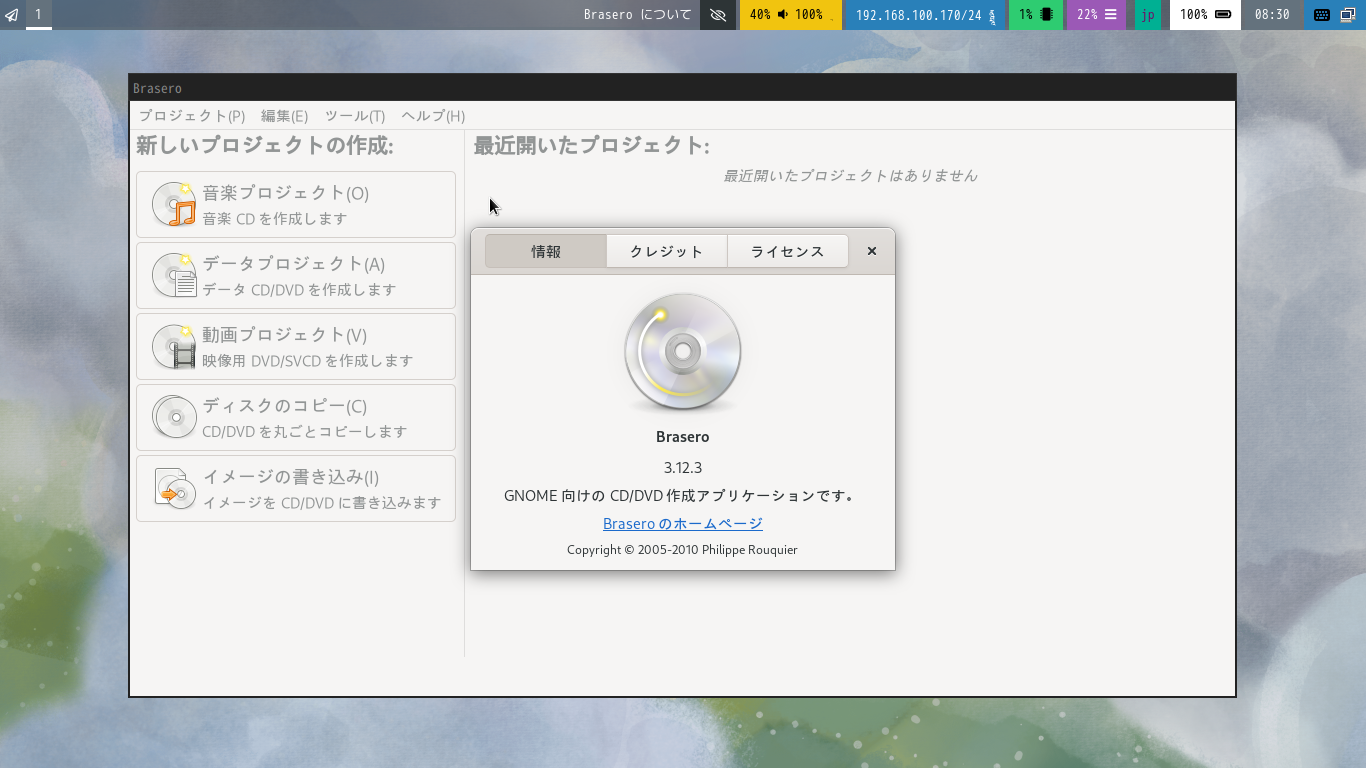Click the music project CD icon
Viewport: 1366px width, 768px height.
(174, 205)
